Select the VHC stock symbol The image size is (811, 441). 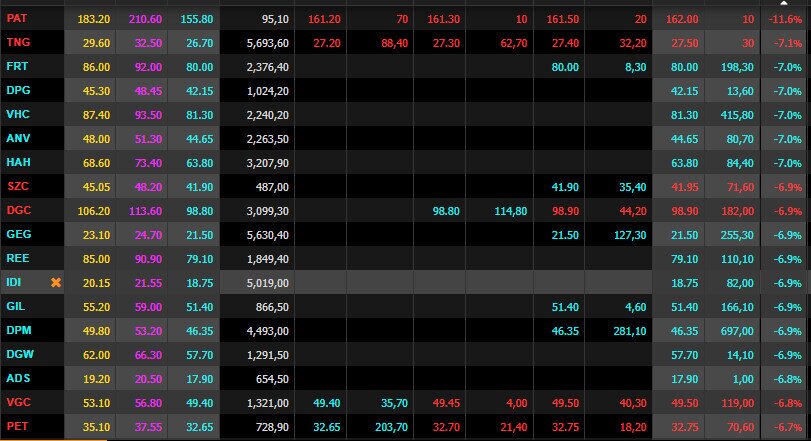[x=18, y=114]
